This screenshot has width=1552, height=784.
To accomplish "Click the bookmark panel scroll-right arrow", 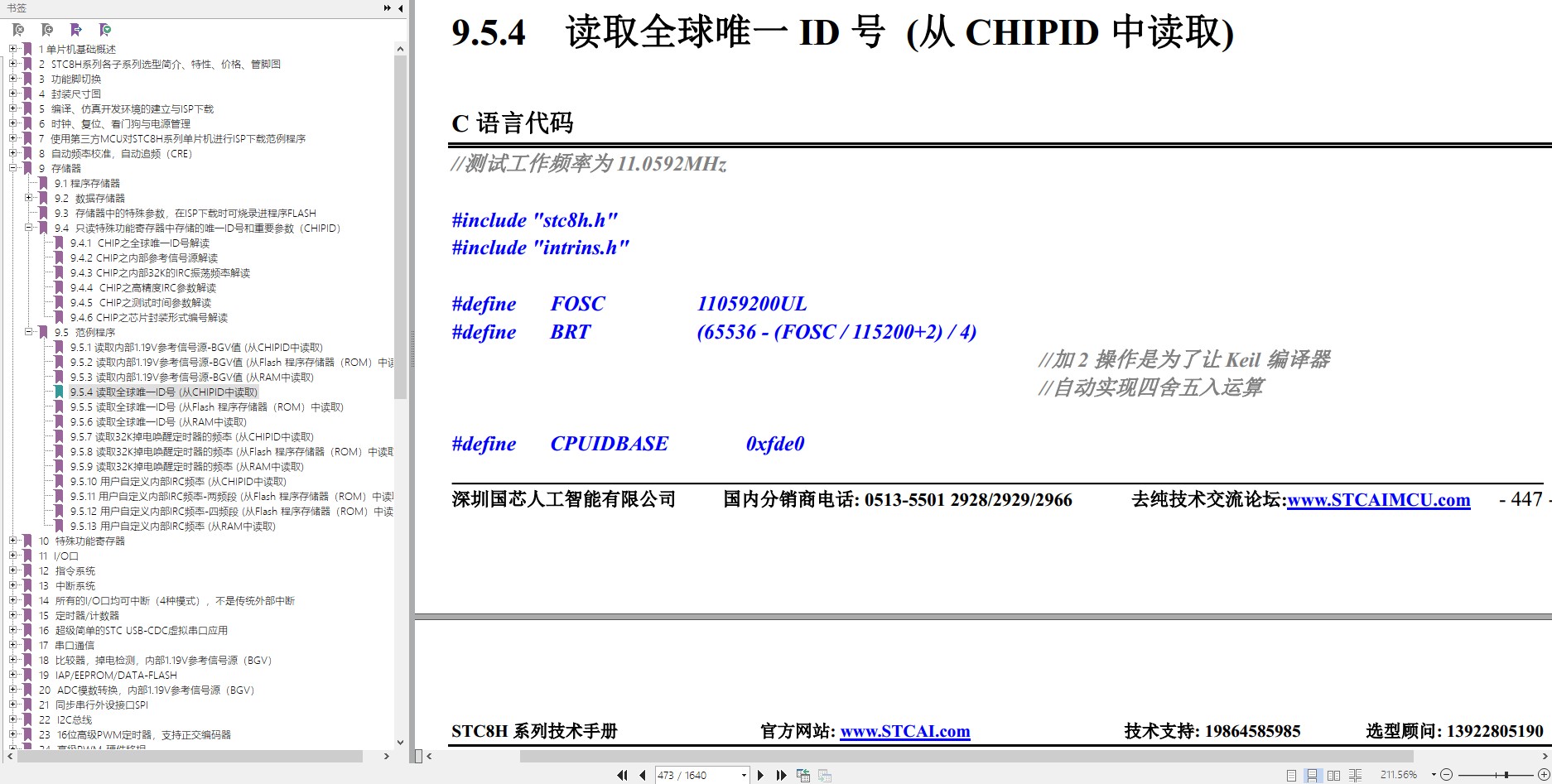I will (x=386, y=756).
